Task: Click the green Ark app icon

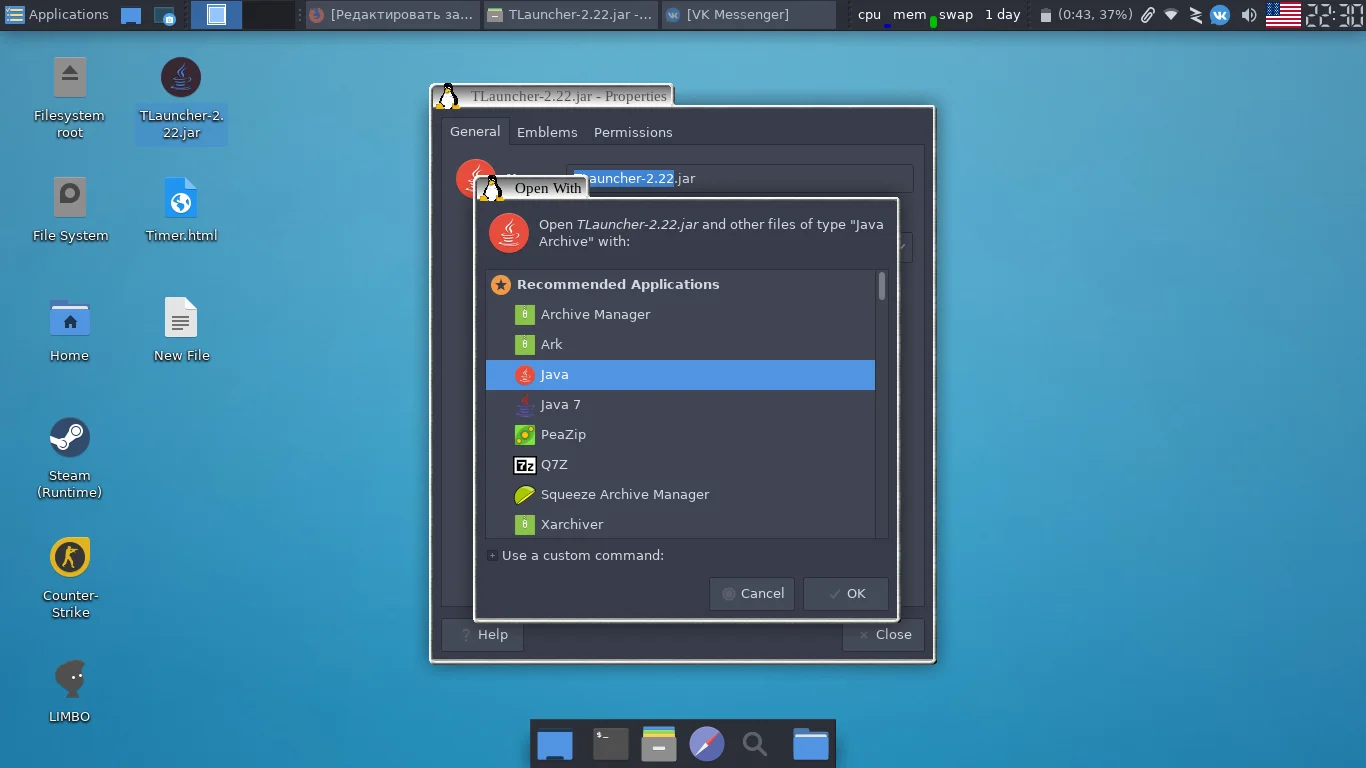Action: (525, 344)
